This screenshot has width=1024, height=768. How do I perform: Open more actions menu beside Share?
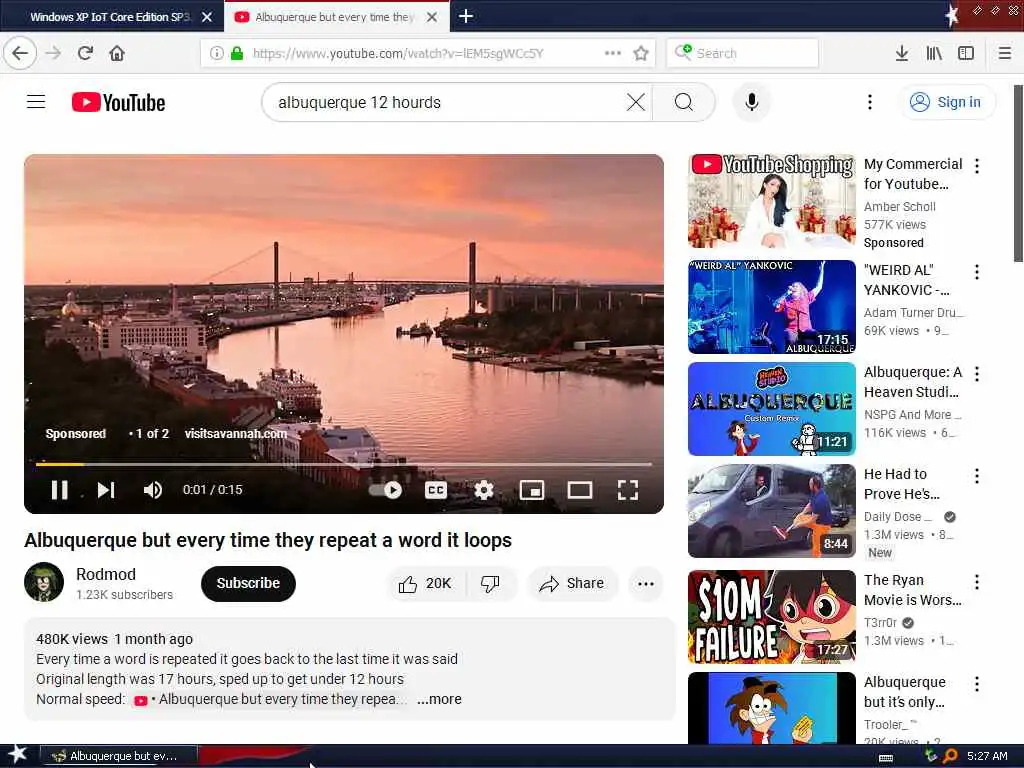tap(646, 584)
